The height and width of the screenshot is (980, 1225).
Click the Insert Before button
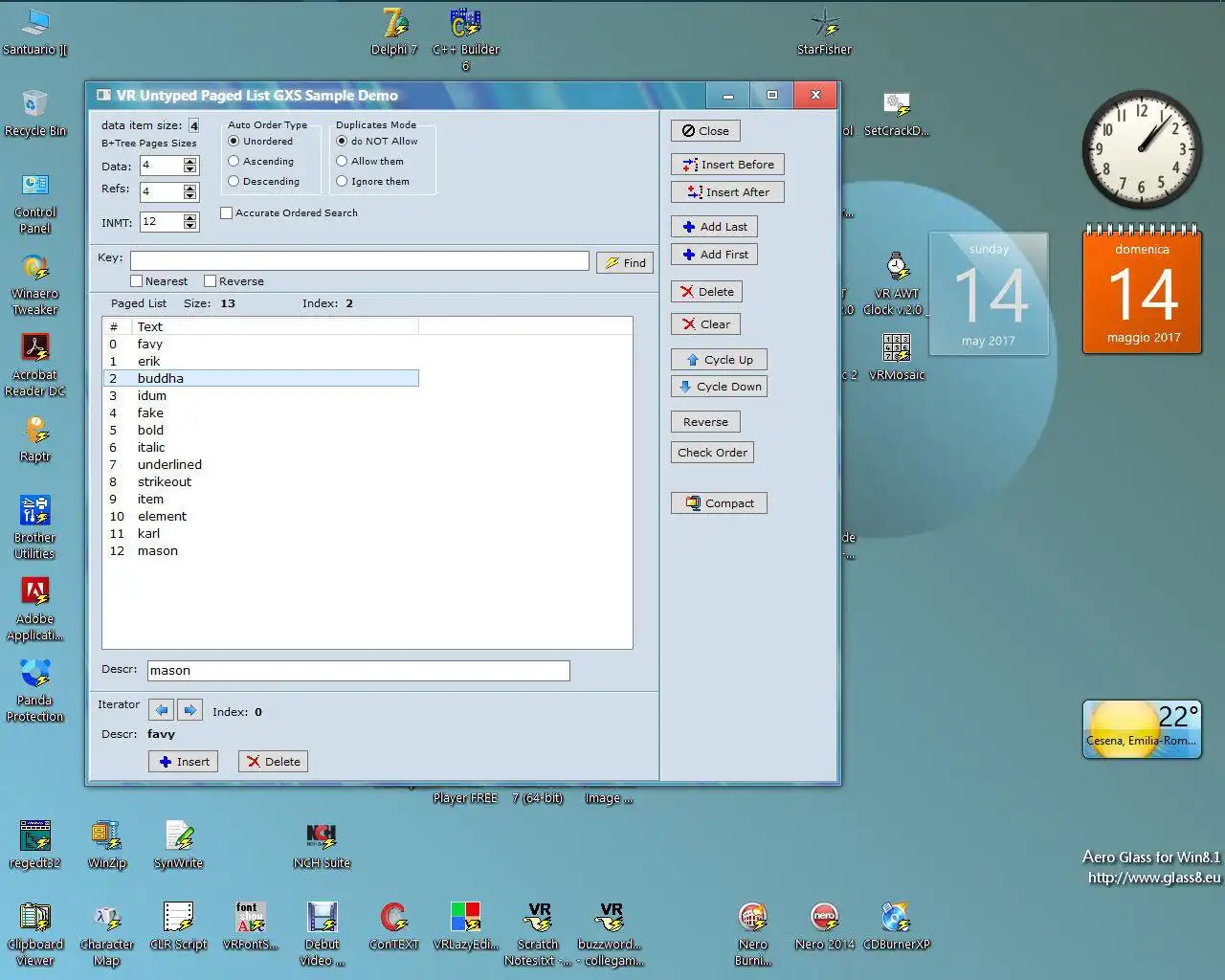click(727, 165)
